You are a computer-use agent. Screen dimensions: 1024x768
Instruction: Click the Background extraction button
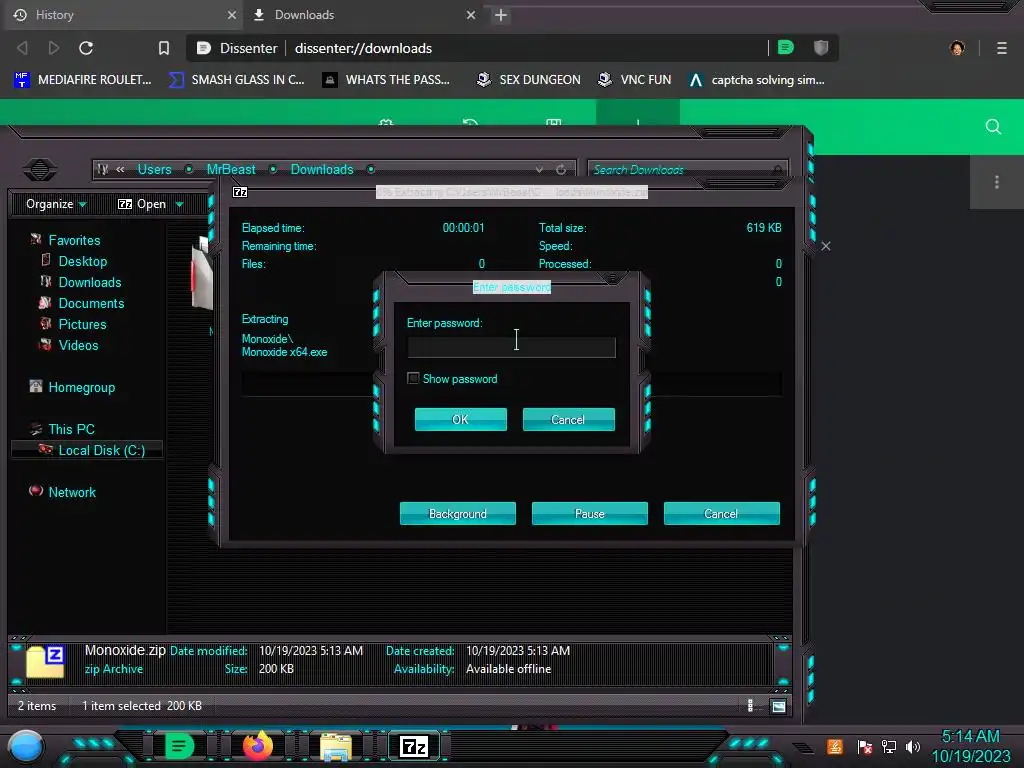pyautogui.click(x=457, y=513)
